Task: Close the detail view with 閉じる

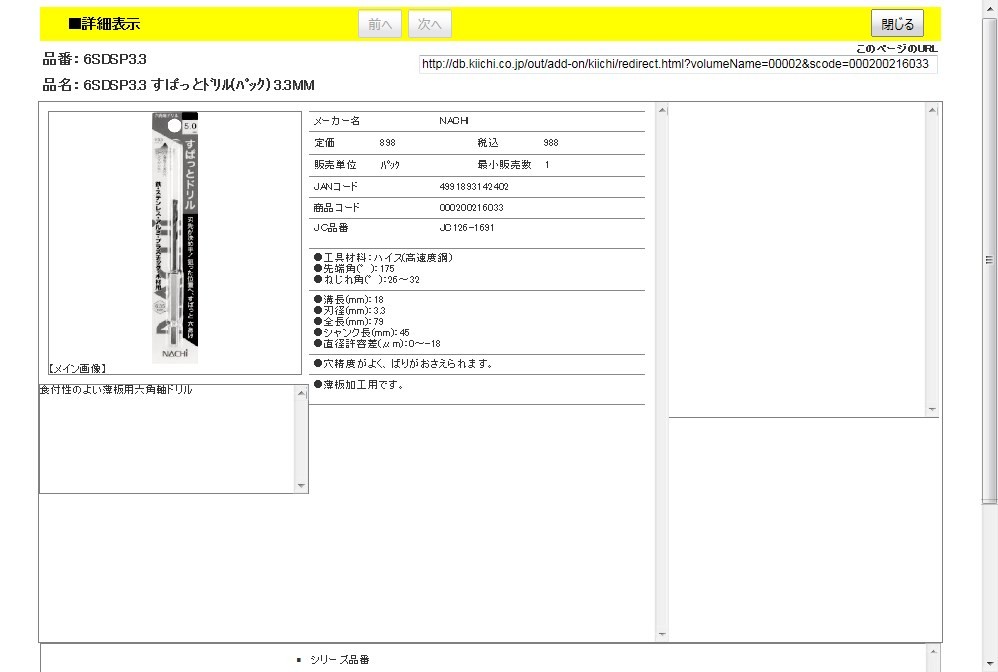Action: (x=897, y=24)
